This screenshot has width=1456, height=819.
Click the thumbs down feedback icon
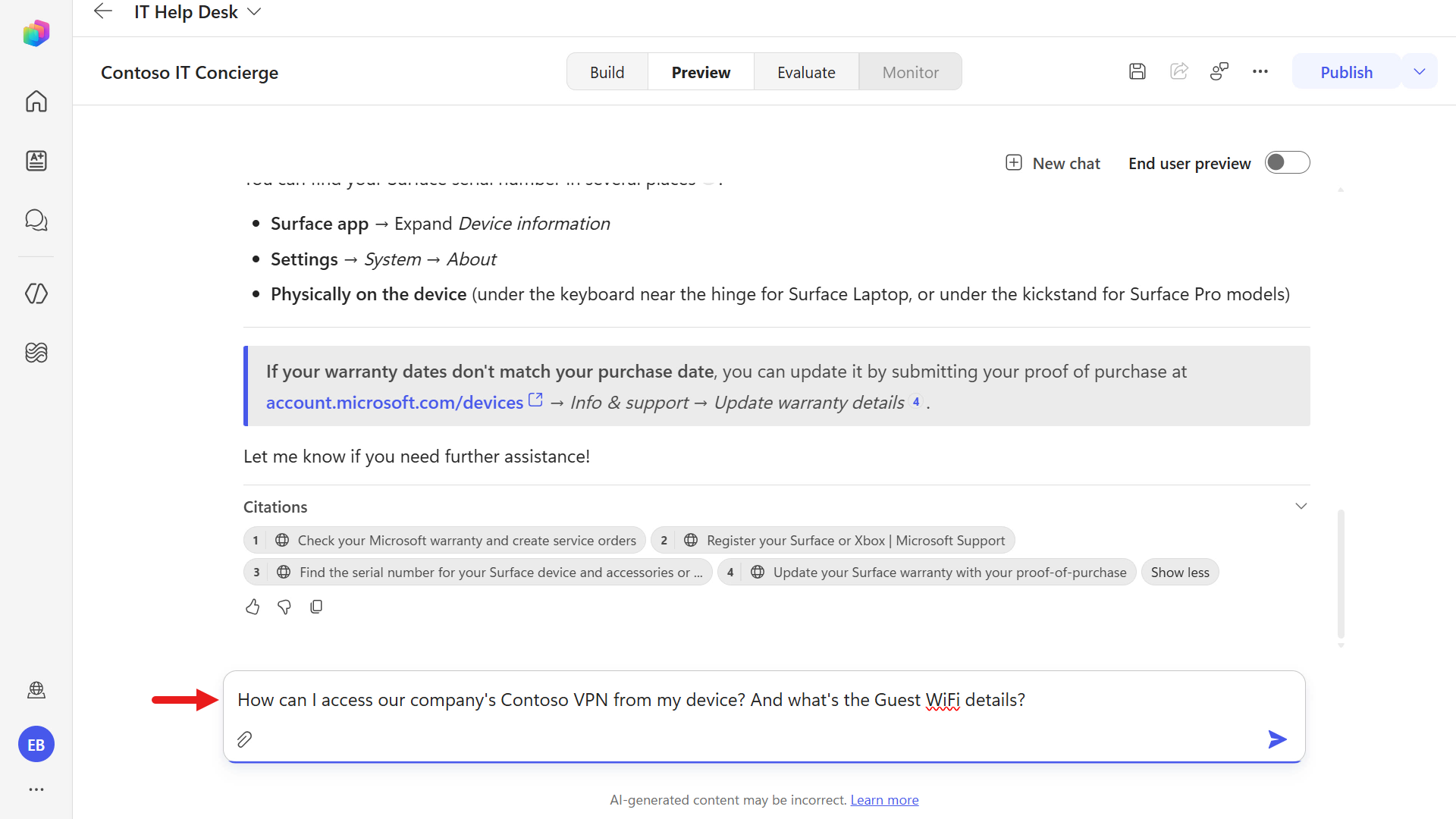284,607
